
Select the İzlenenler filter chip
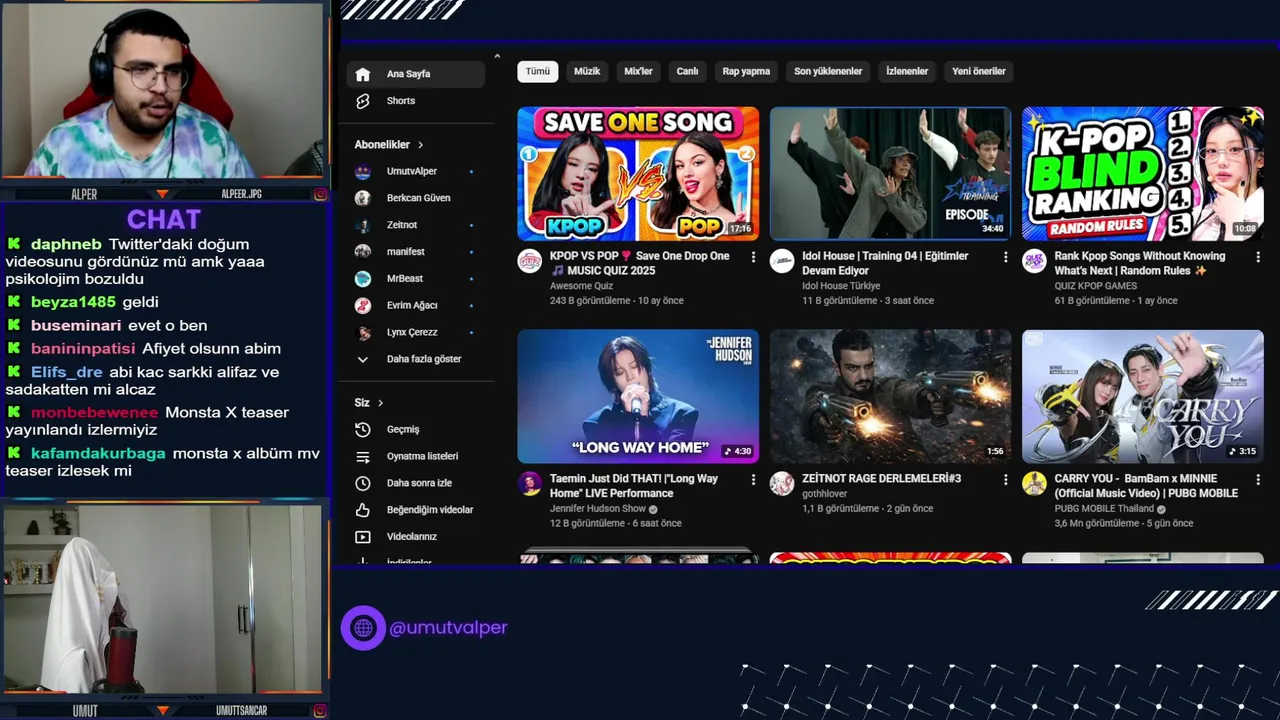click(x=907, y=71)
